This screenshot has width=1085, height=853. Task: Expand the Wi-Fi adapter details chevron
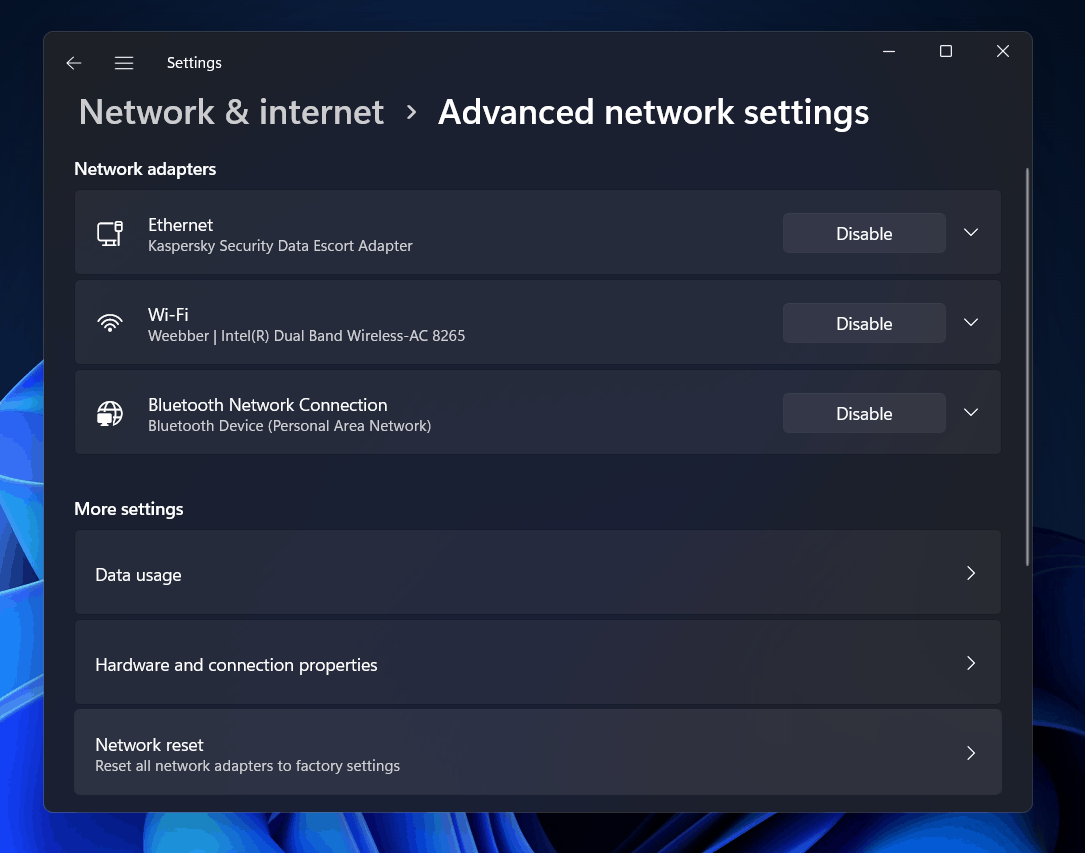point(971,322)
